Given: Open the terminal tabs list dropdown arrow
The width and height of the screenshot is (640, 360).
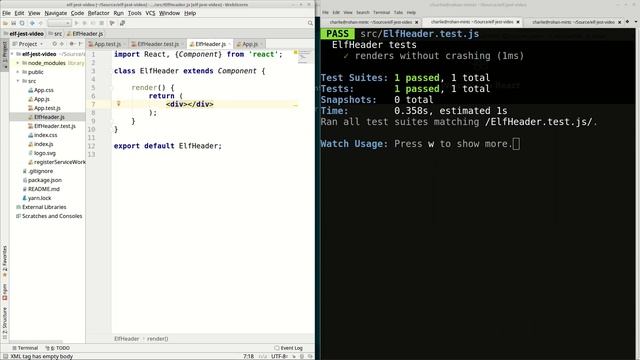Looking at the screenshot, I should click(x=636, y=22).
